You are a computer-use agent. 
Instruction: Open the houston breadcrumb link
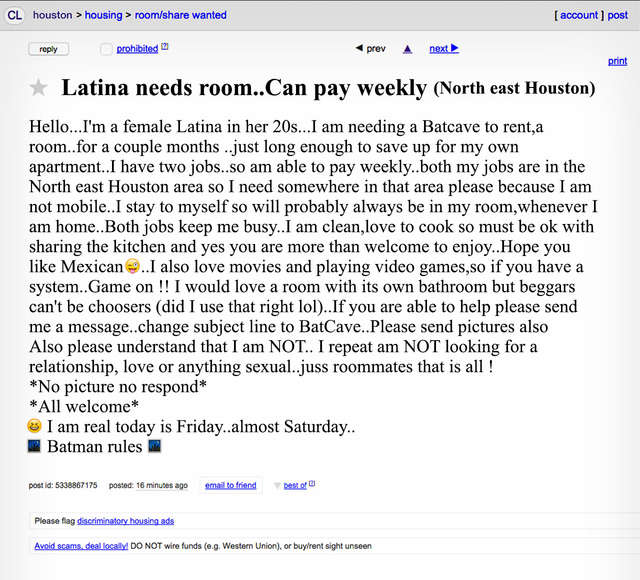[52, 15]
